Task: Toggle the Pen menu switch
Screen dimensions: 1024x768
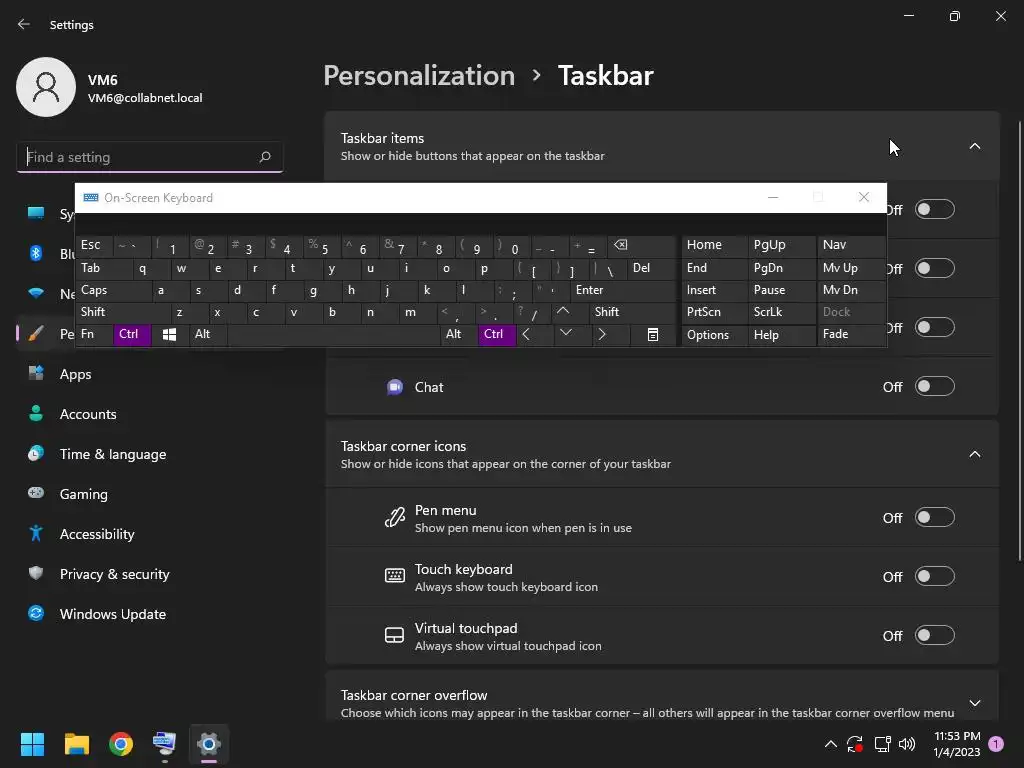Action: 935,518
